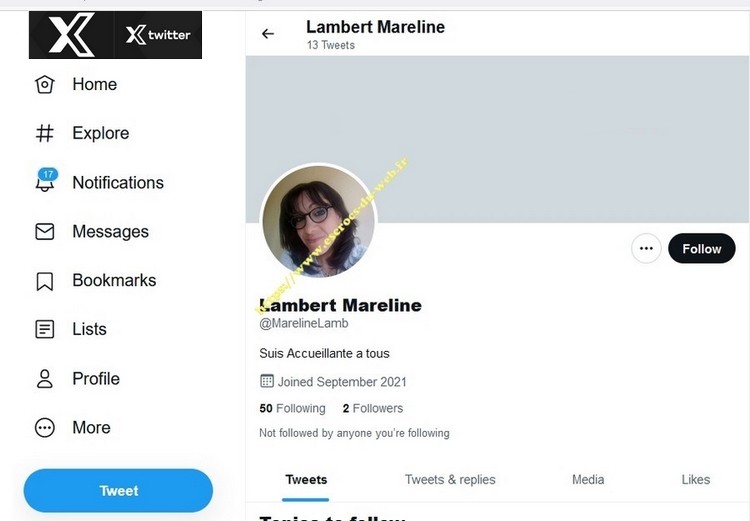750x521 pixels.
Task: Switch to the Tweets tab
Action: pos(306,480)
